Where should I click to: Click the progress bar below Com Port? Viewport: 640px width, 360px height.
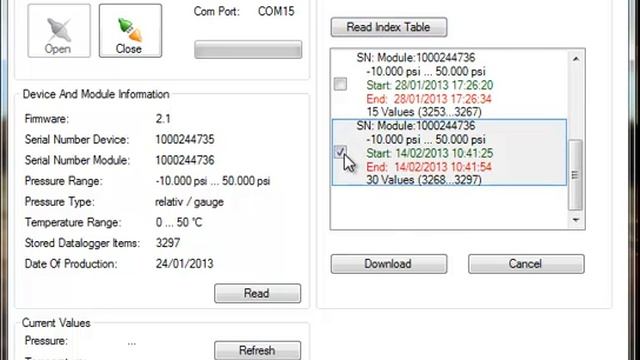pos(248,49)
